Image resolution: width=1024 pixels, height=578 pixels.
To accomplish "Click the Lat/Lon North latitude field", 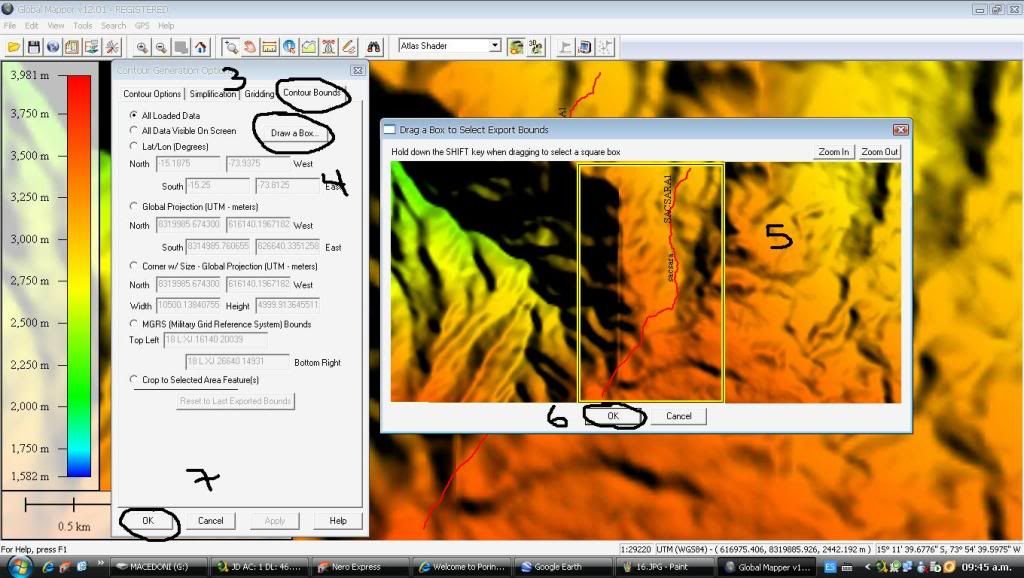I will 188,164.
